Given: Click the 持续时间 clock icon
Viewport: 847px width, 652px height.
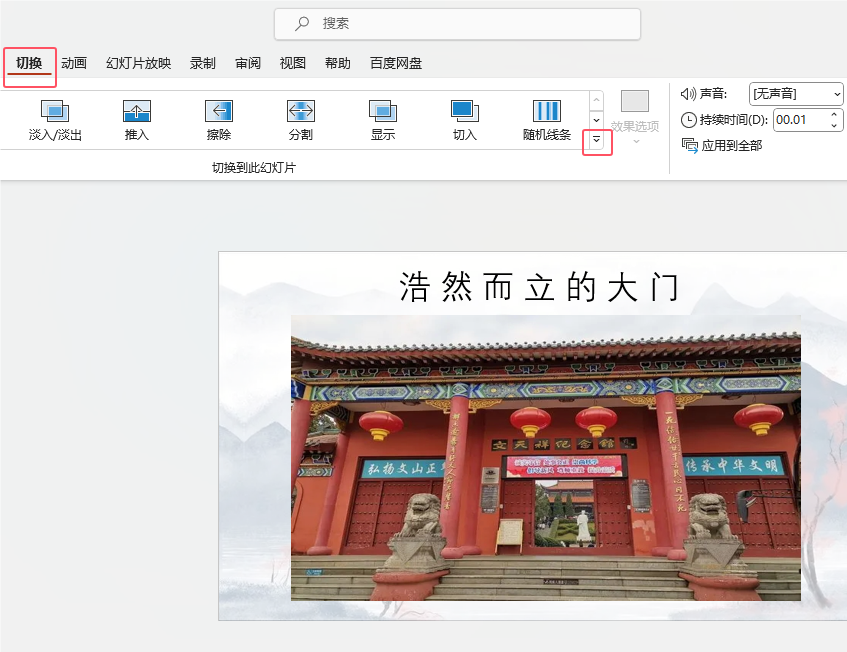Looking at the screenshot, I should tap(689, 119).
